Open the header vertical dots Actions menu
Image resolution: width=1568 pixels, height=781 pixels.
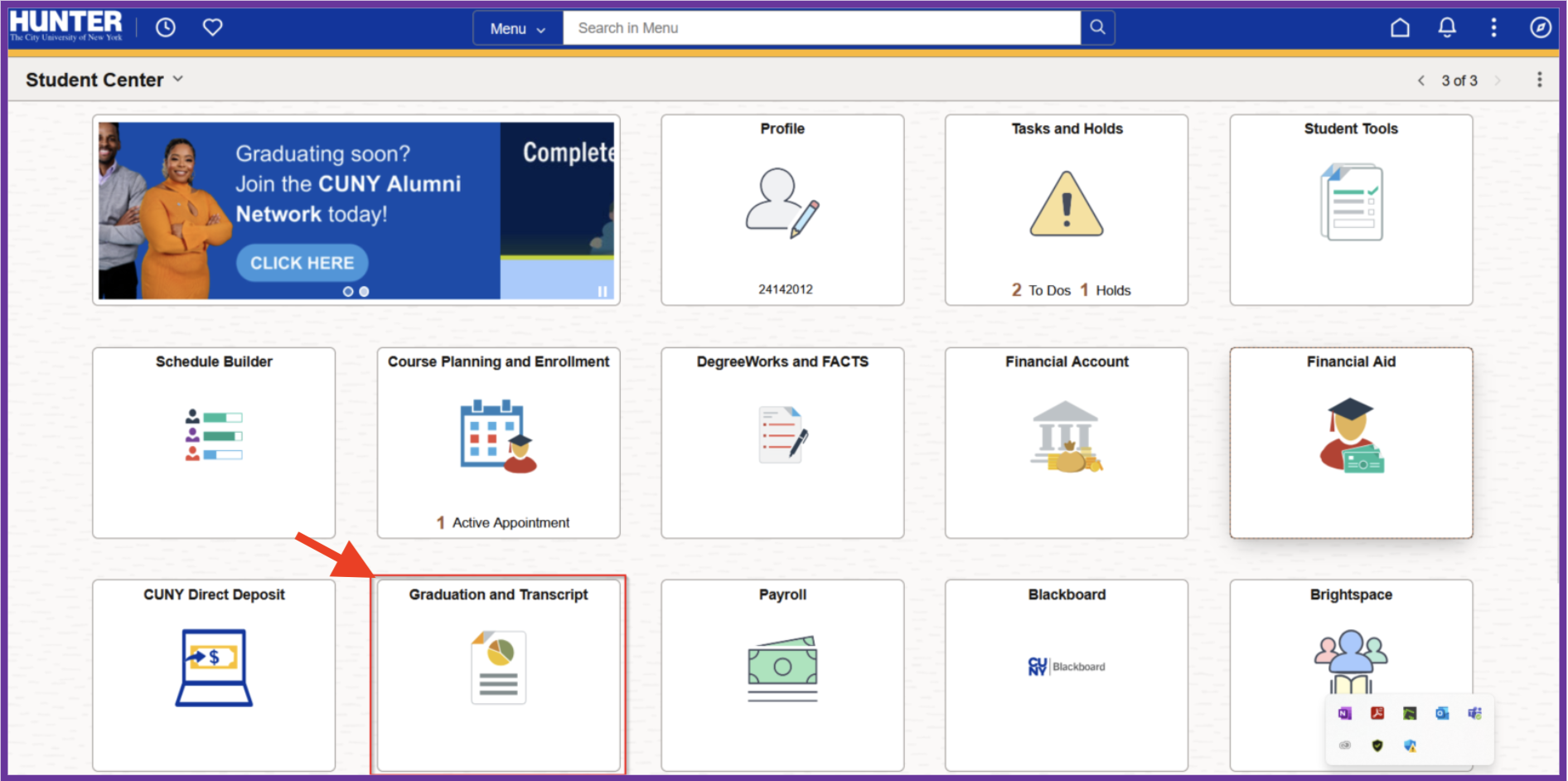1493,27
